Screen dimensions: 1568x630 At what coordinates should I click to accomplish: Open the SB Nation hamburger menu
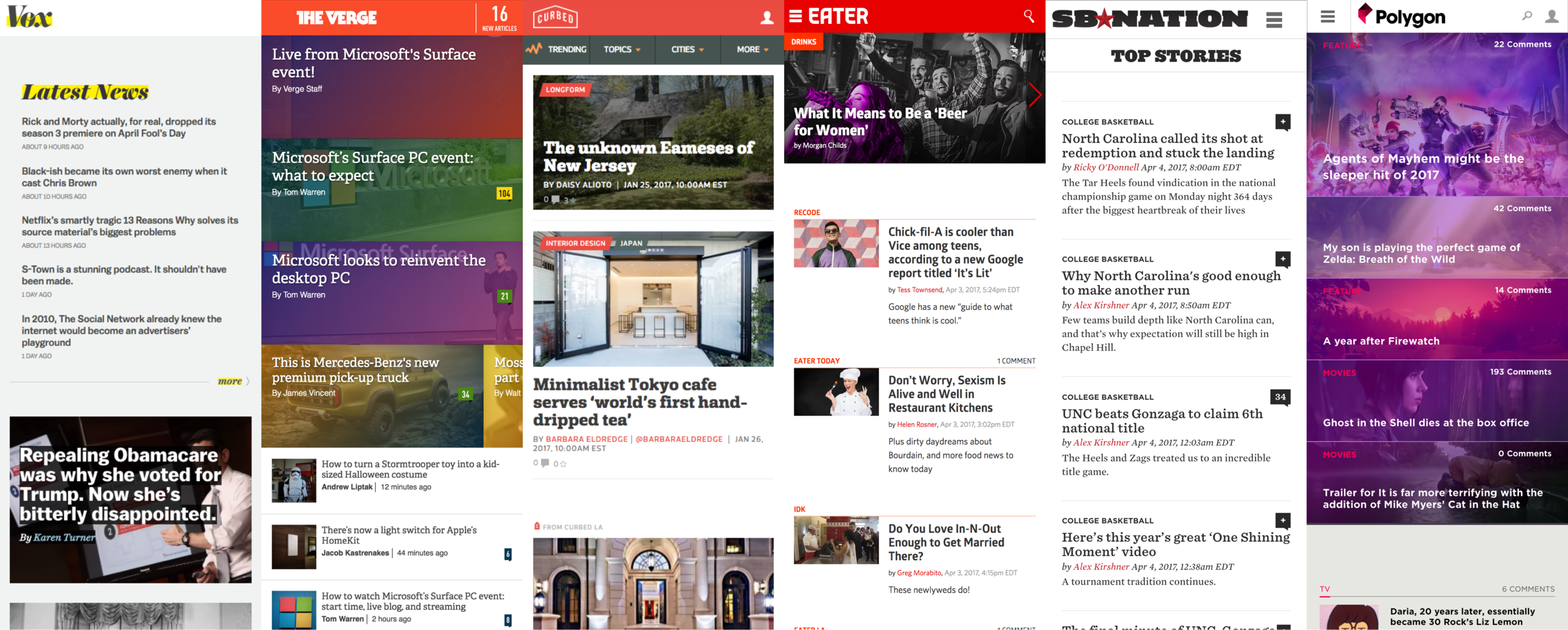1274,20
